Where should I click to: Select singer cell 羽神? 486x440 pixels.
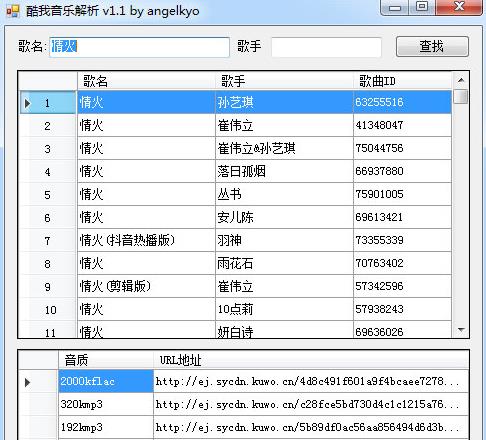(x=284, y=240)
